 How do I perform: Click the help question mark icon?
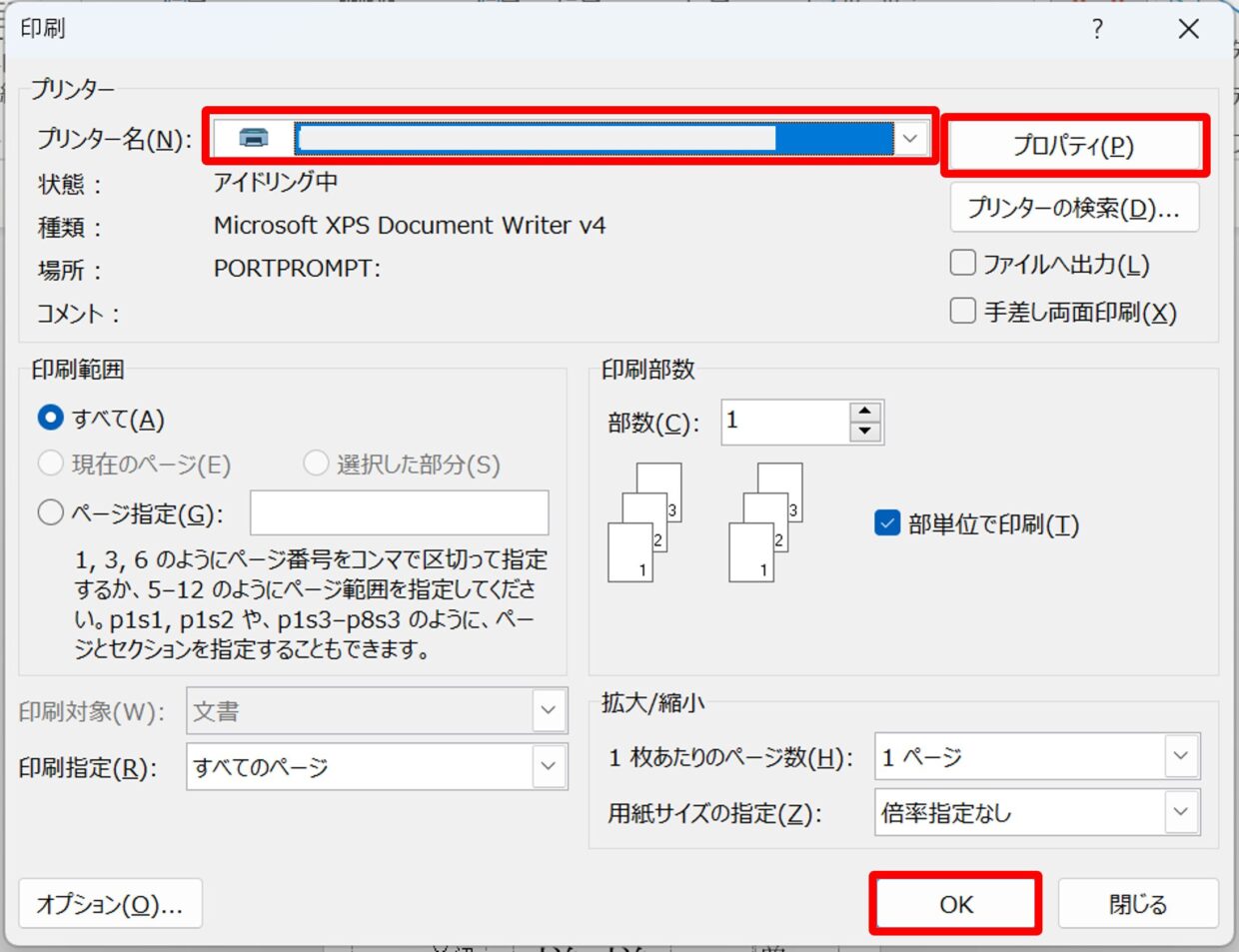pyautogui.click(x=1097, y=29)
